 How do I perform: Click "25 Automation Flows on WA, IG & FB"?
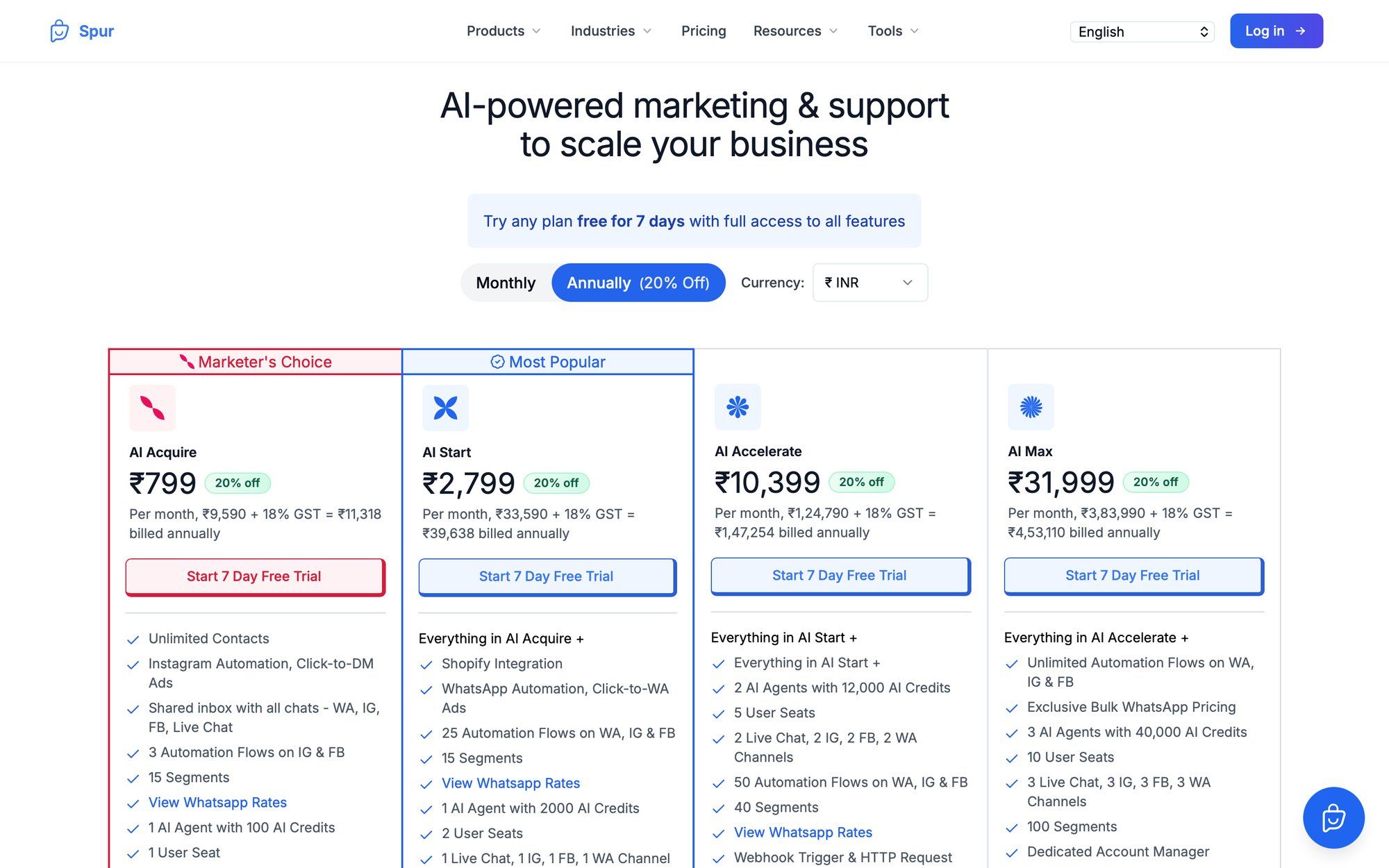click(558, 733)
